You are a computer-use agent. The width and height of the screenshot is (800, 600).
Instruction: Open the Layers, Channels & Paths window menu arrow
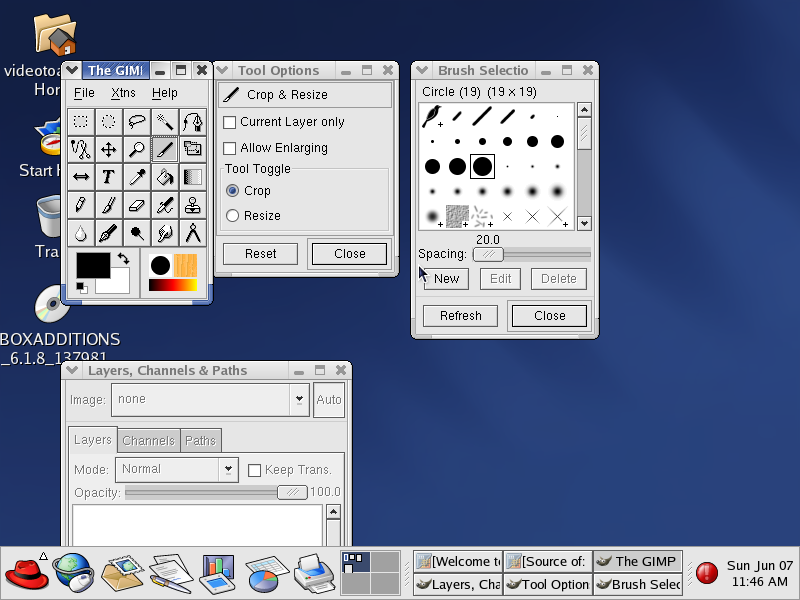72,370
